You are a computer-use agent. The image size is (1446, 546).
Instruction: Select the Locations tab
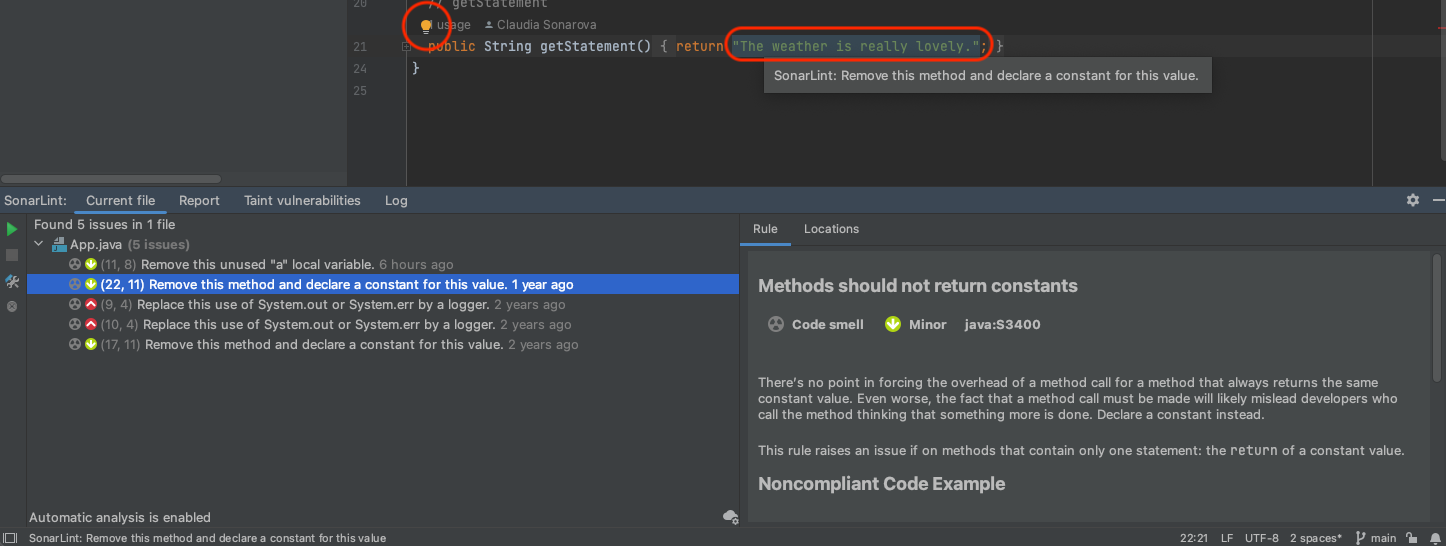pyautogui.click(x=831, y=229)
